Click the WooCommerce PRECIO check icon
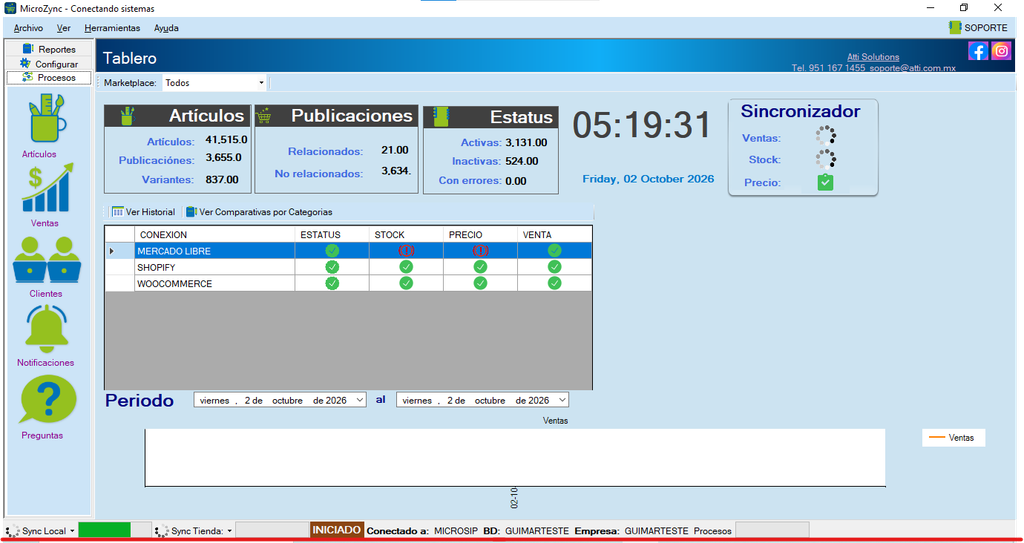This screenshot has width=1024, height=543. pos(481,283)
